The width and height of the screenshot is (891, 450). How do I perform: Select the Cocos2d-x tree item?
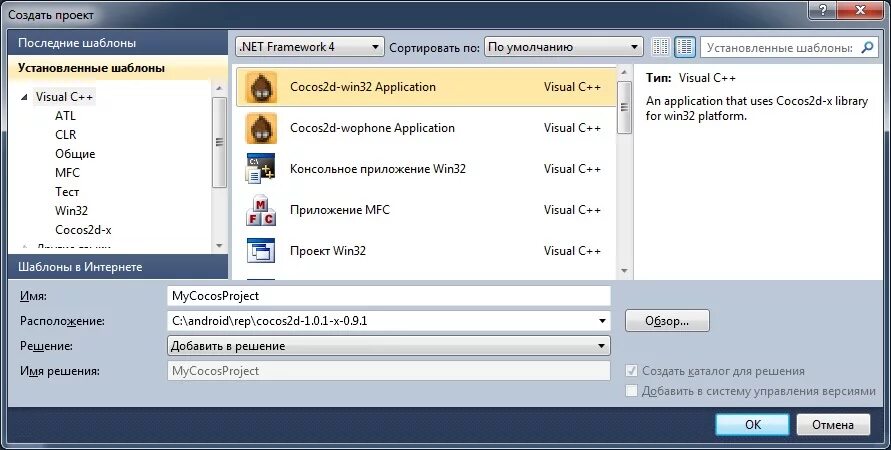coord(84,230)
